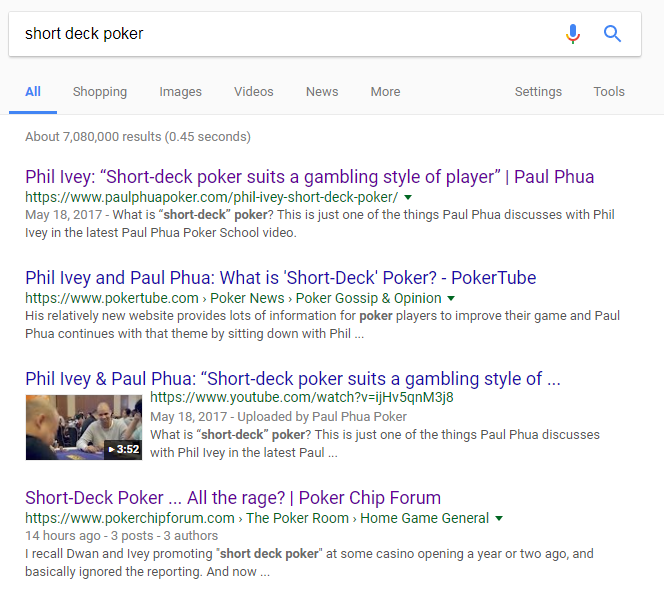Image resolution: width=664 pixels, height=599 pixels.
Task: Play the Phil Ivey video thumbnail
Action: coord(84,427)
